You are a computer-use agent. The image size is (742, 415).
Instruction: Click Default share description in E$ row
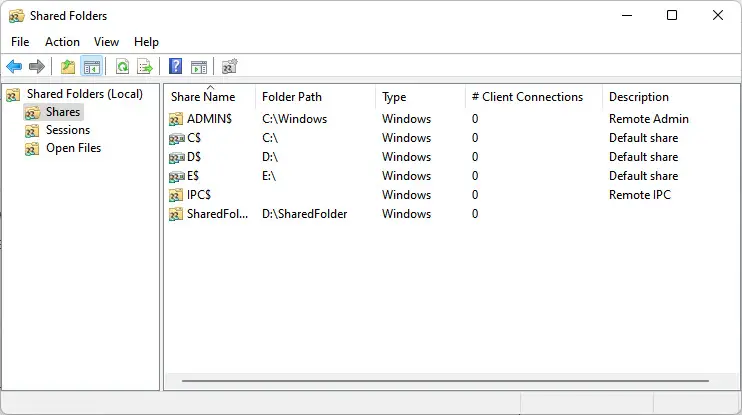(x=644, y=176)
